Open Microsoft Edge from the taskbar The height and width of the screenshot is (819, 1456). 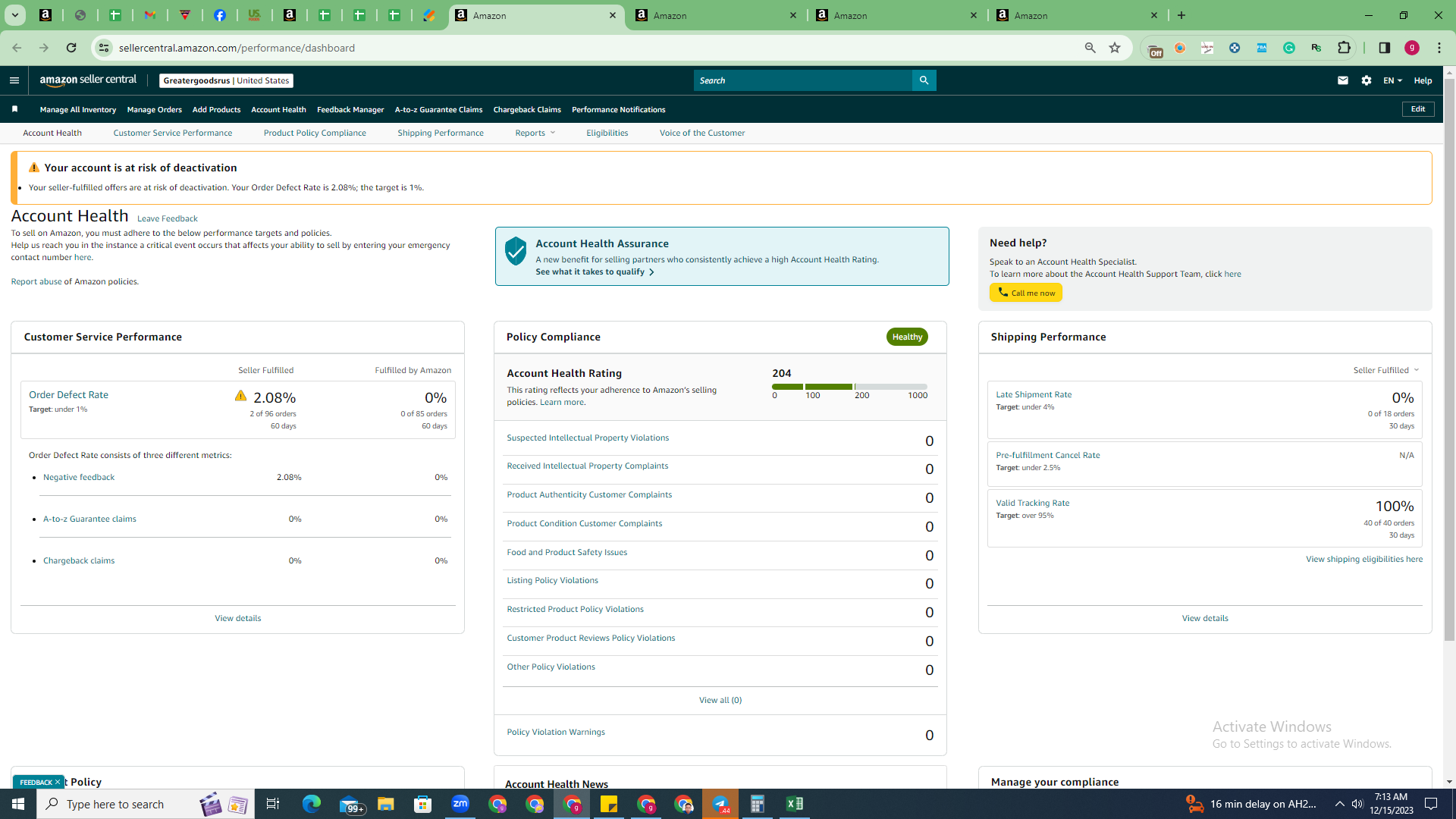312,804
